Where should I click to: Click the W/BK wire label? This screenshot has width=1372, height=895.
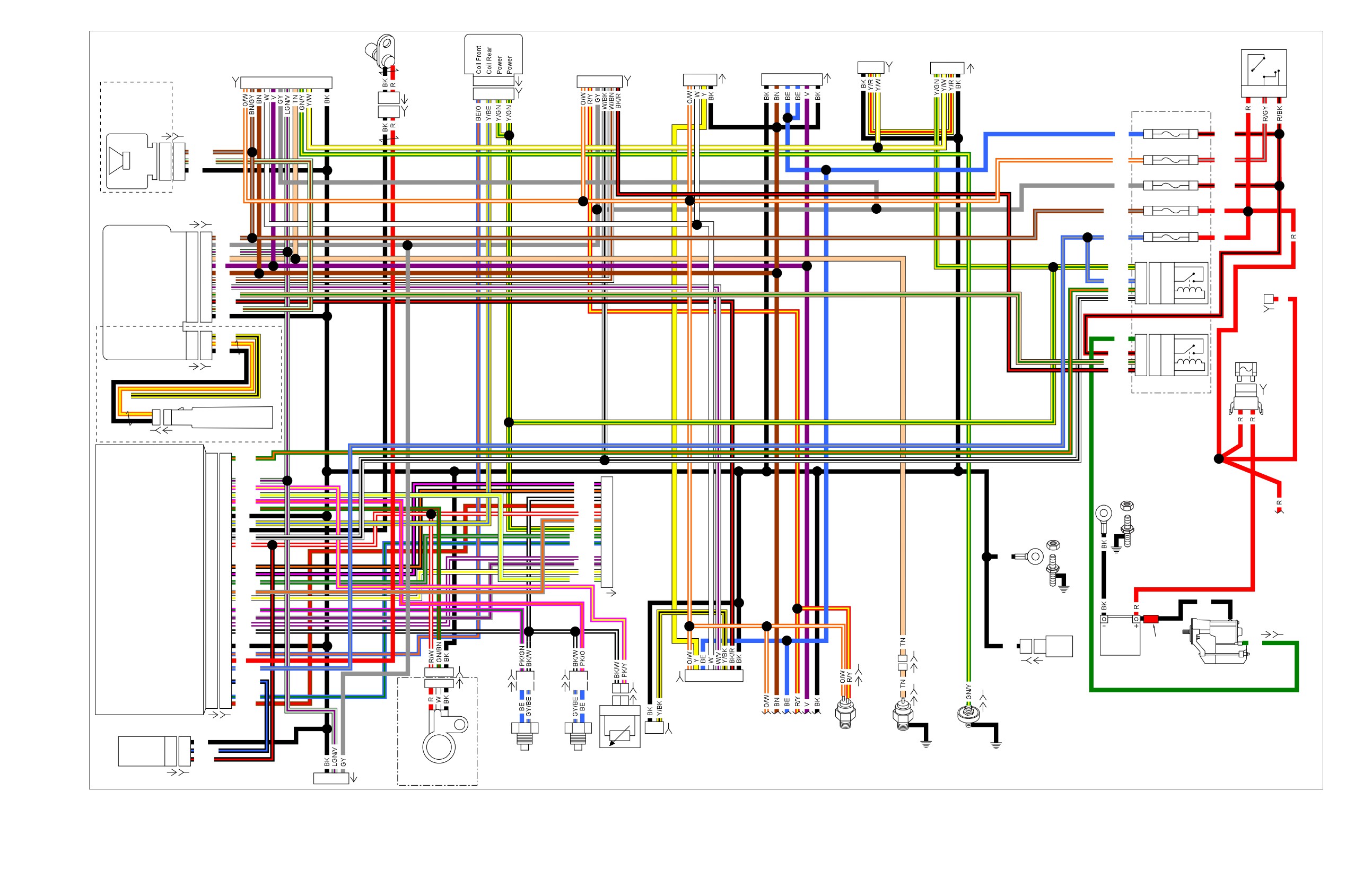(604, 101)
